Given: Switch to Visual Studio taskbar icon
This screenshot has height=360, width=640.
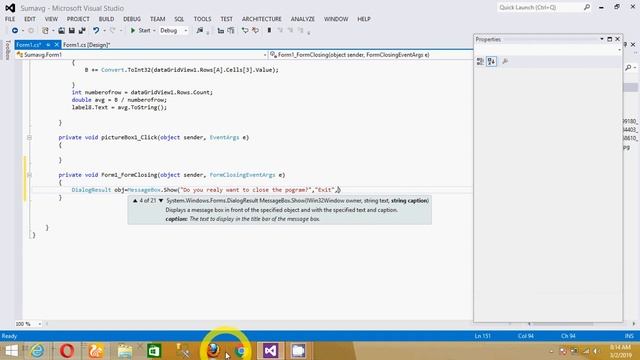Looking at the screenshot, I should (270, 351).
